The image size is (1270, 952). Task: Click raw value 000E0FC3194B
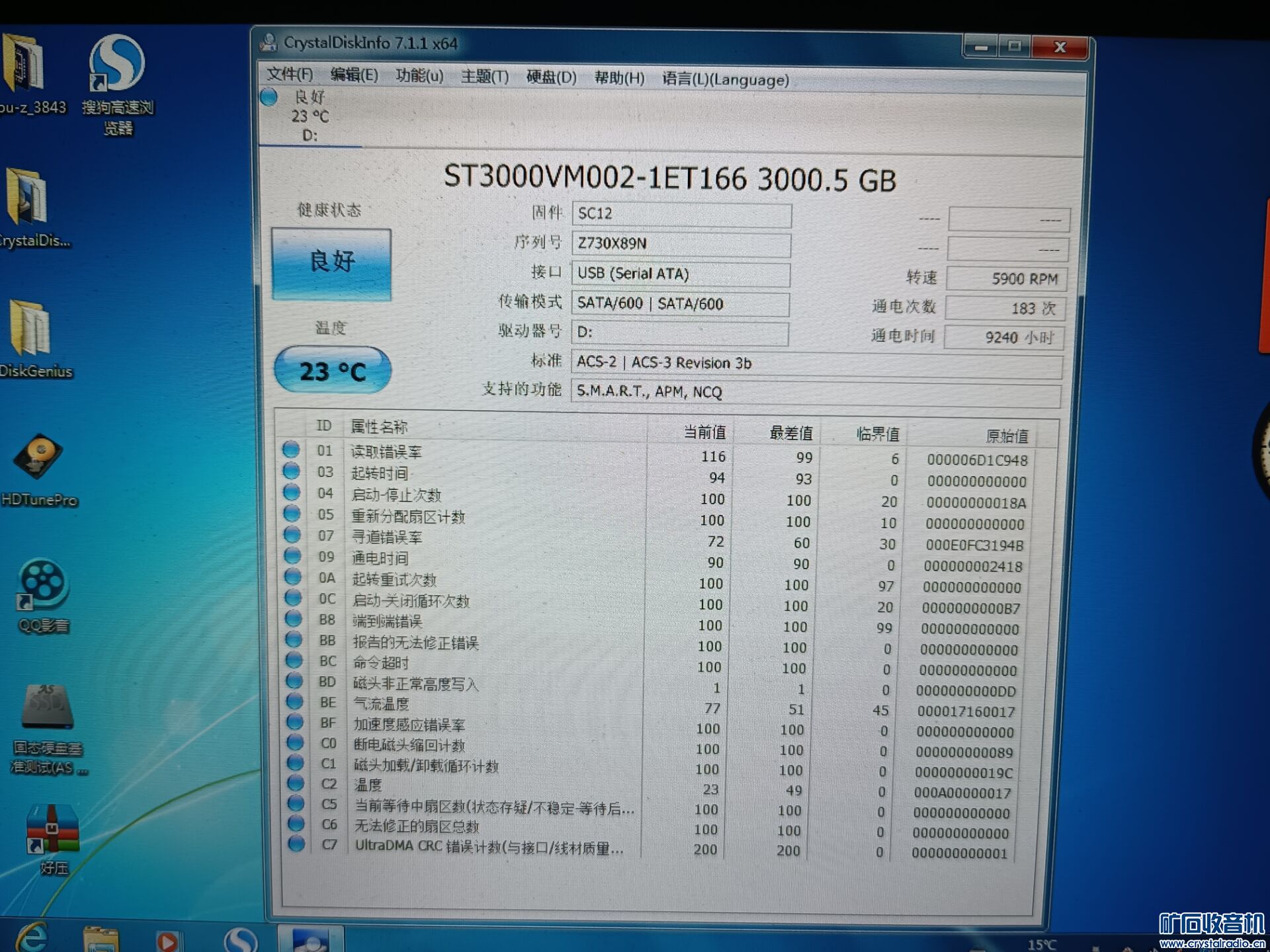tap(974, 545)
